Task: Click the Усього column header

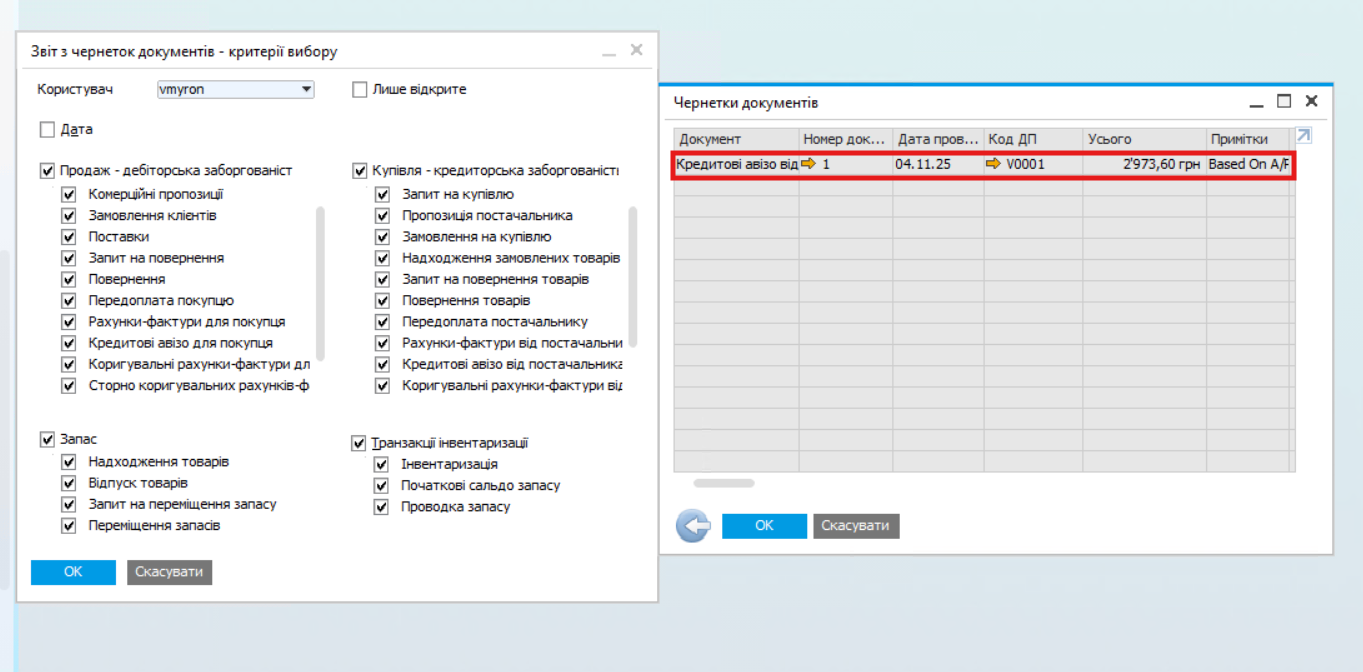Action: (1143, 139)
